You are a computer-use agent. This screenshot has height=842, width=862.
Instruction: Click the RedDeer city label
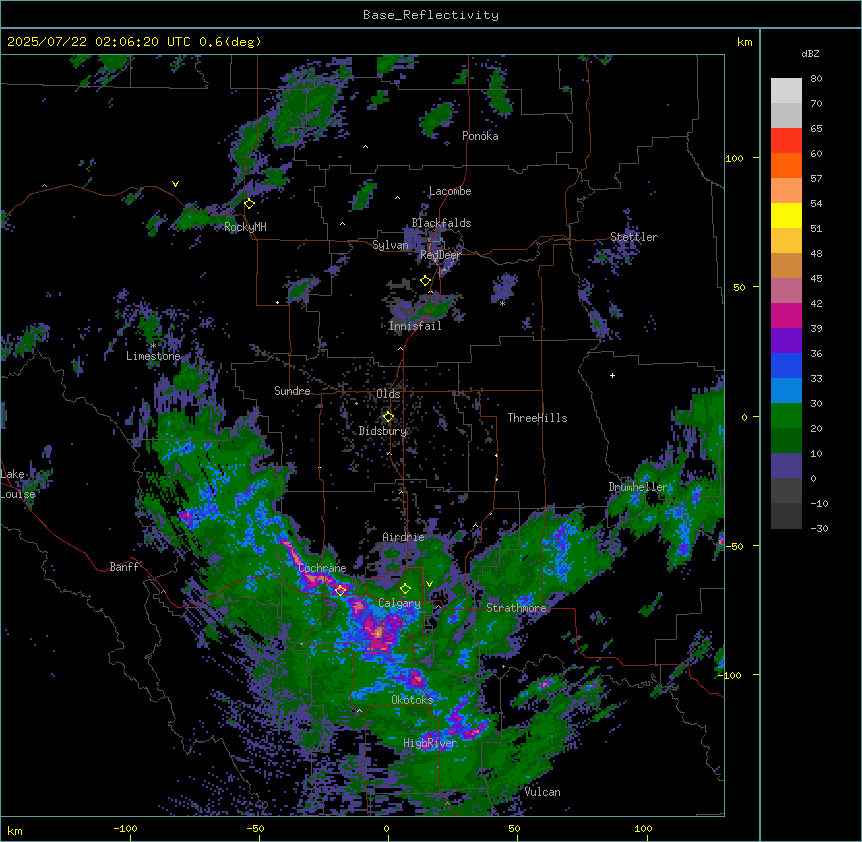(x=440, y=255)
